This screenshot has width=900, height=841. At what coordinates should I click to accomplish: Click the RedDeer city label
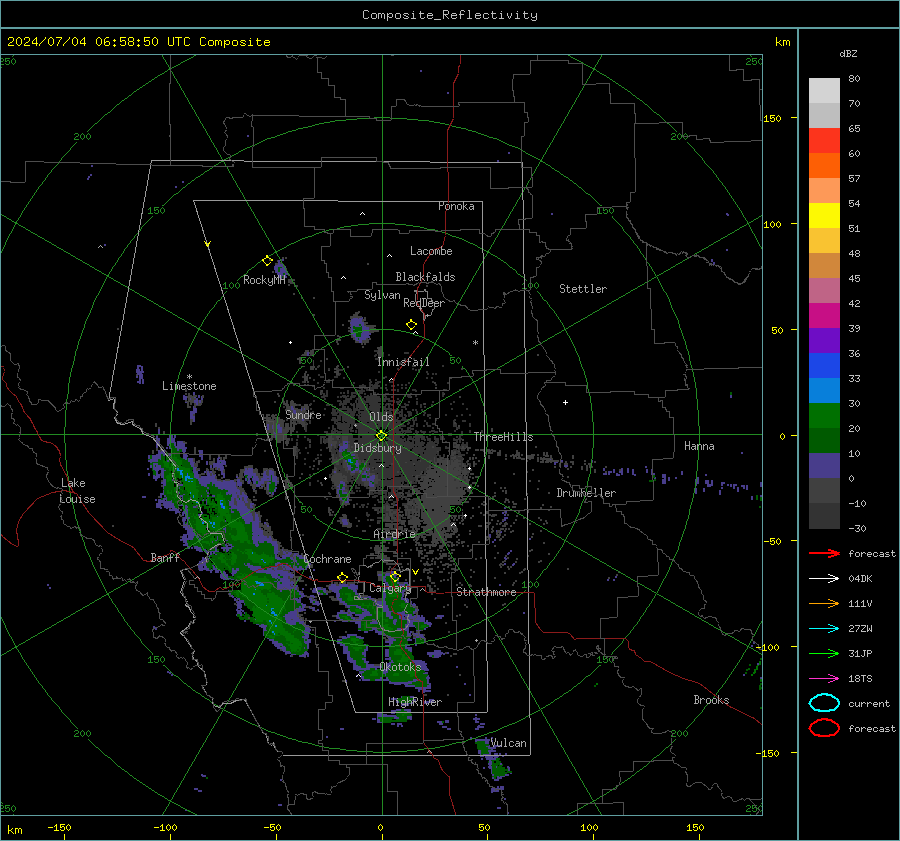click(424, 303)
